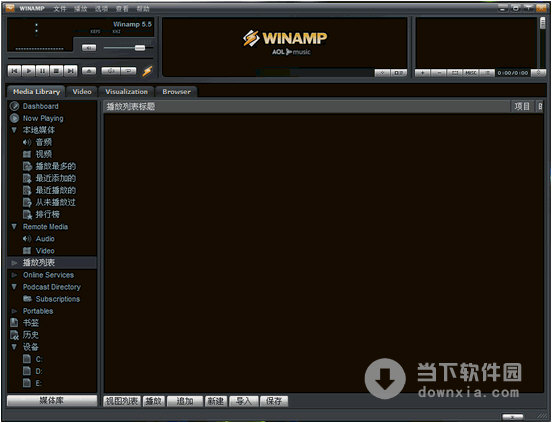Open the 文件 menu
Viewport: 552px width, 423px height.
(60, 8)
